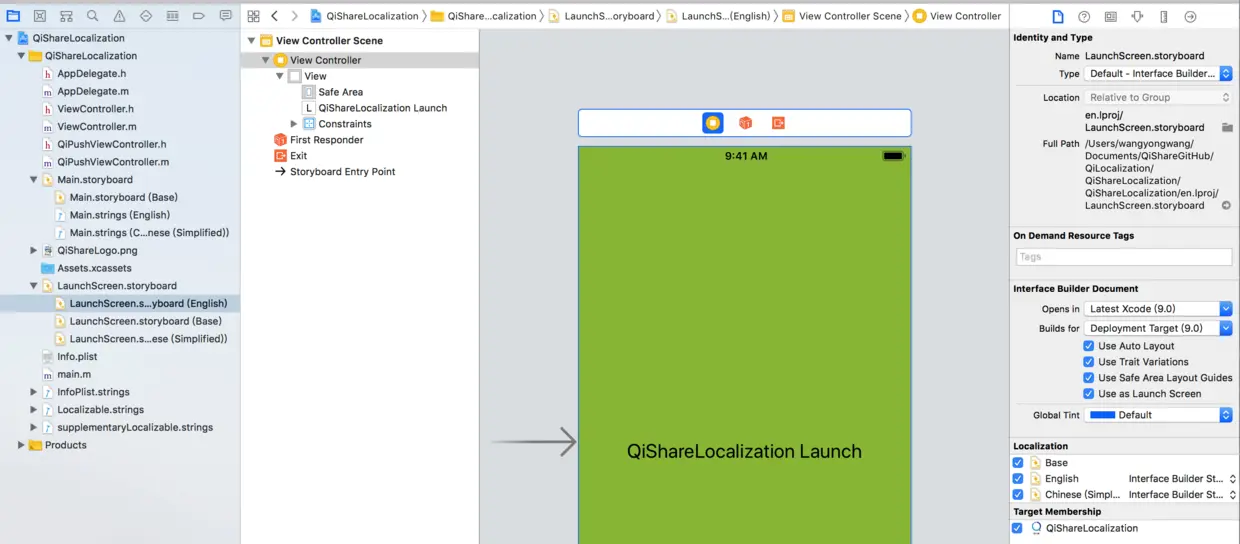Click LaunchS...(English) breadcrumb in jump bar
Screen dimensions: 1240x544
pyautogui.click(x=718, y=16)
